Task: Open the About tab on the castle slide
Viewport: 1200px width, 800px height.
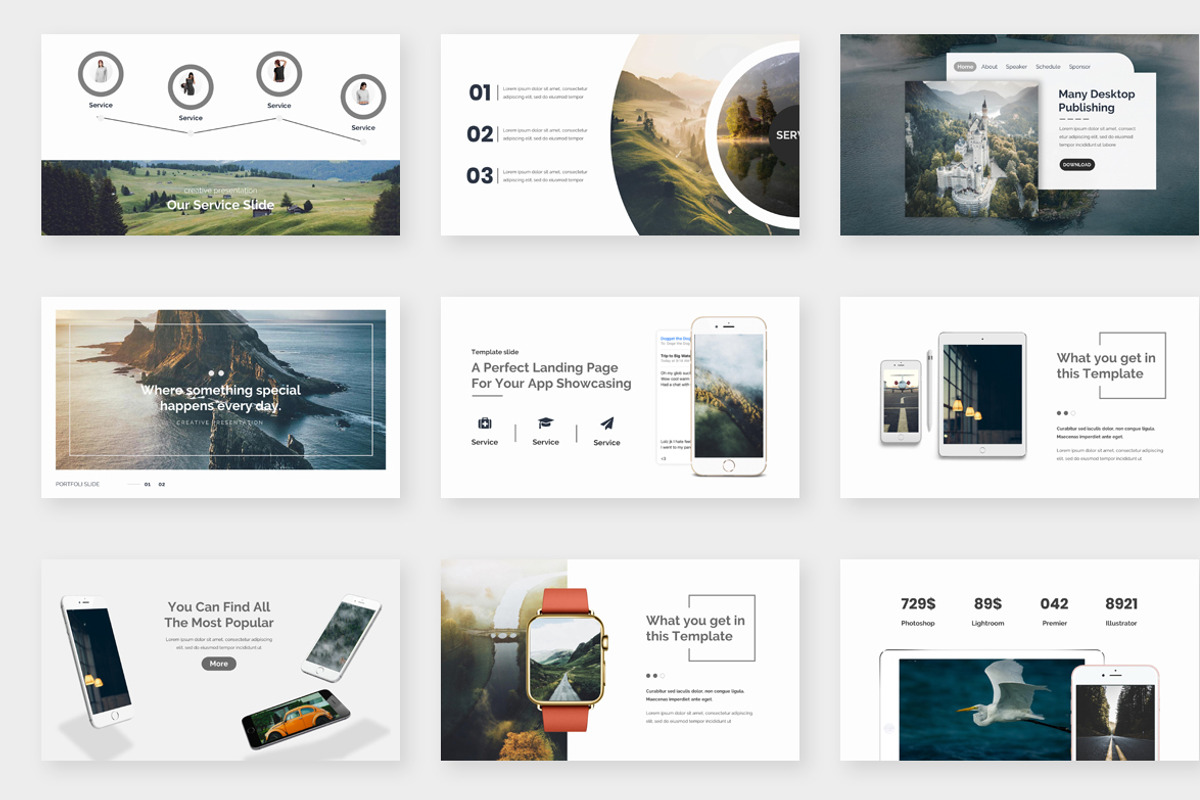Action: click(x=989, y=67)
